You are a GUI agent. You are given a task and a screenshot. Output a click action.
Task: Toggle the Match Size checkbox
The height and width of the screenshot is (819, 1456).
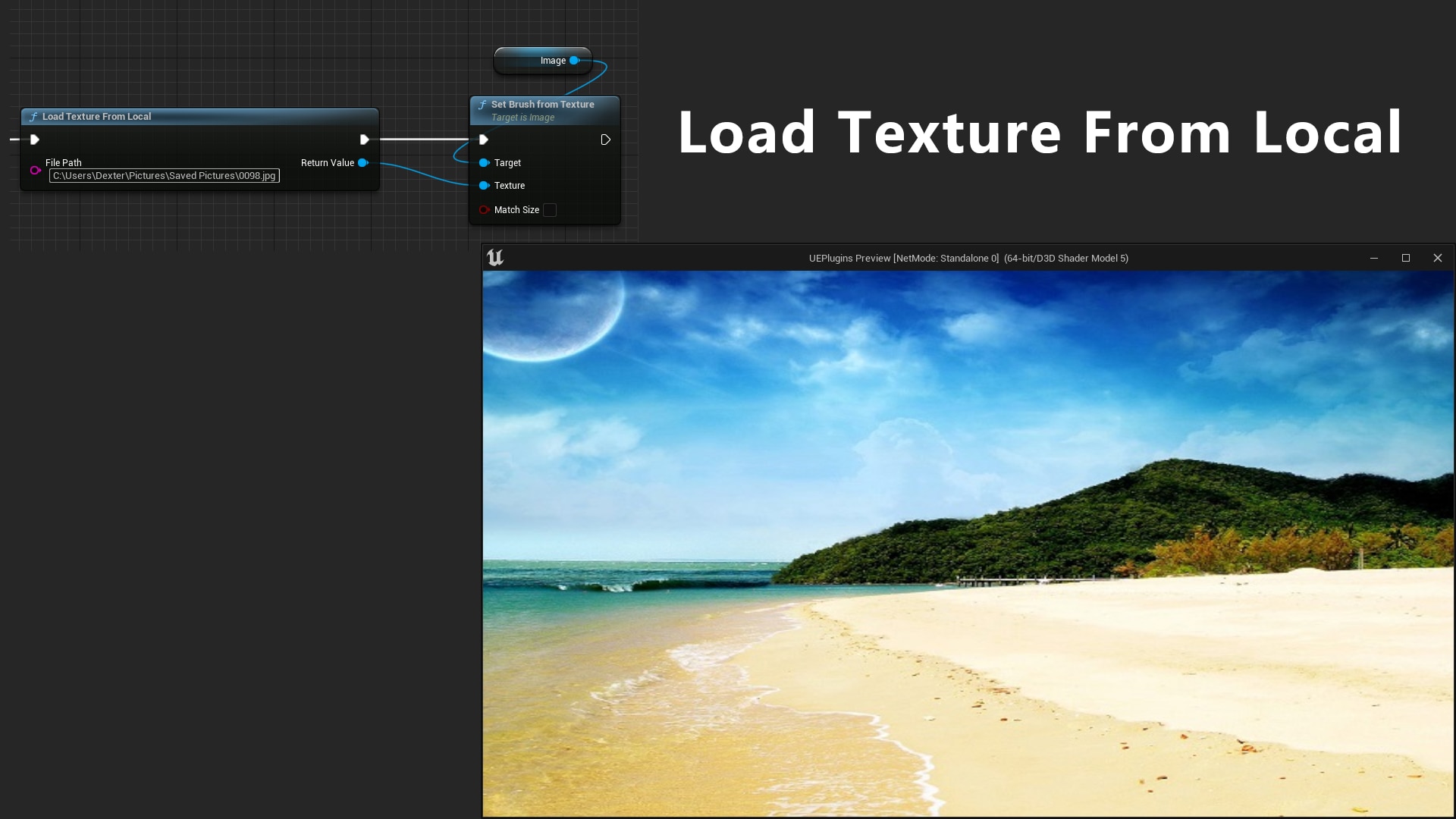point(550,210)
